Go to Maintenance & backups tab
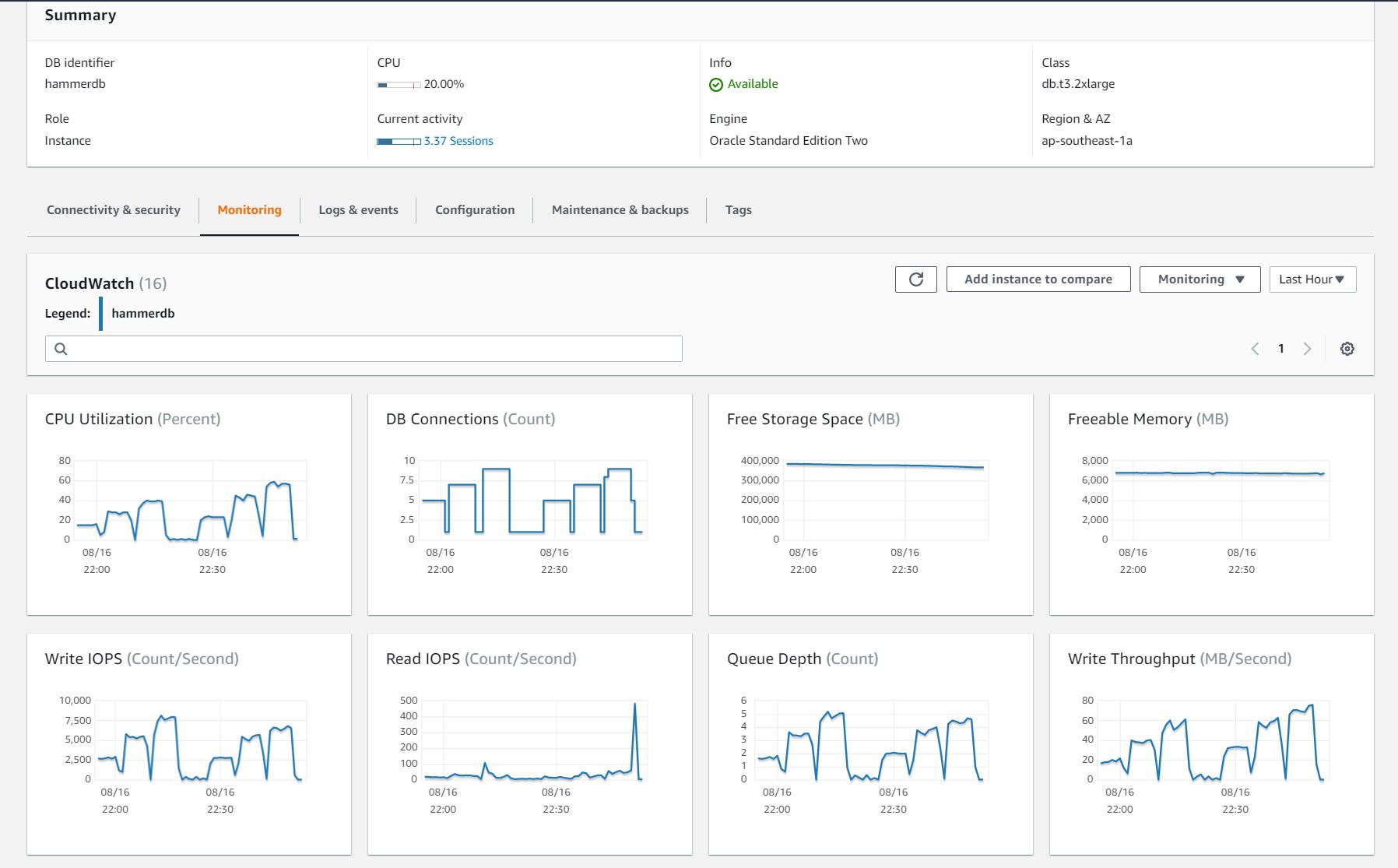This screenshot has height=868, width=1398. tap(620, 210)
